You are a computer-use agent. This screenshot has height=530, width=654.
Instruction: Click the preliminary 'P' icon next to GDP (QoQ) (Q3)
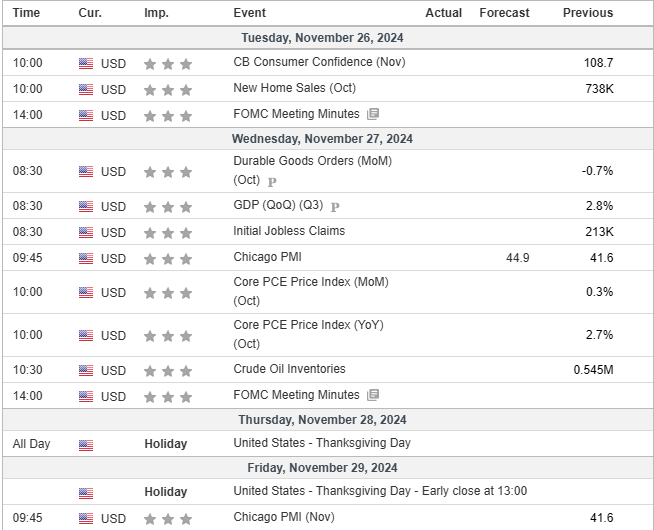click(x=335, y=207)
